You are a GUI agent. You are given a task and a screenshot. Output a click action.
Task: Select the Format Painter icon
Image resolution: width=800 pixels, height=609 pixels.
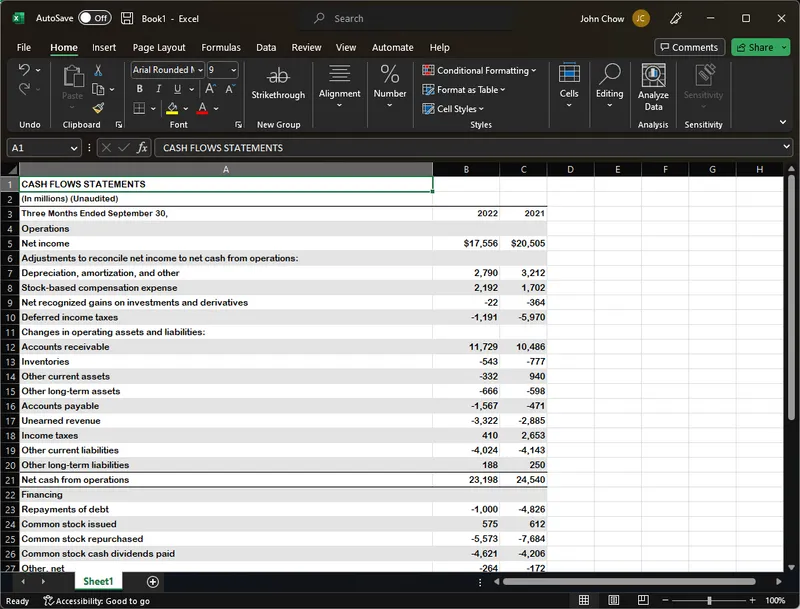pos(98,108)
